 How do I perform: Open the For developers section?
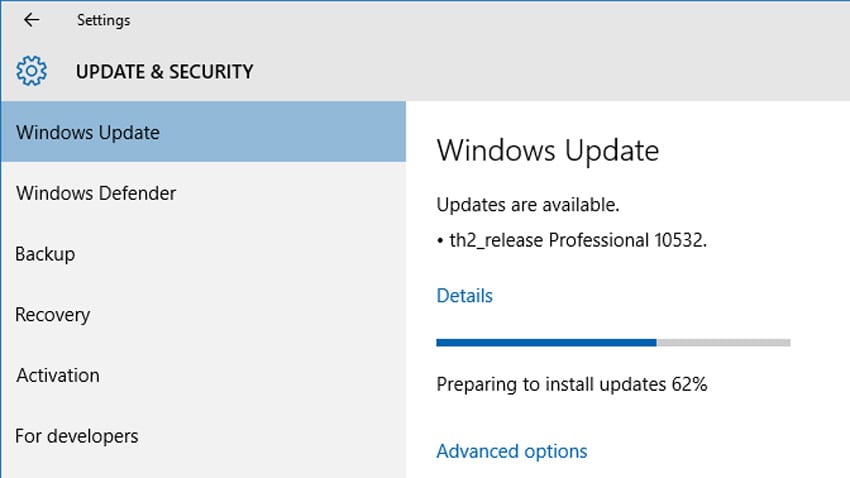coord(77,436)
